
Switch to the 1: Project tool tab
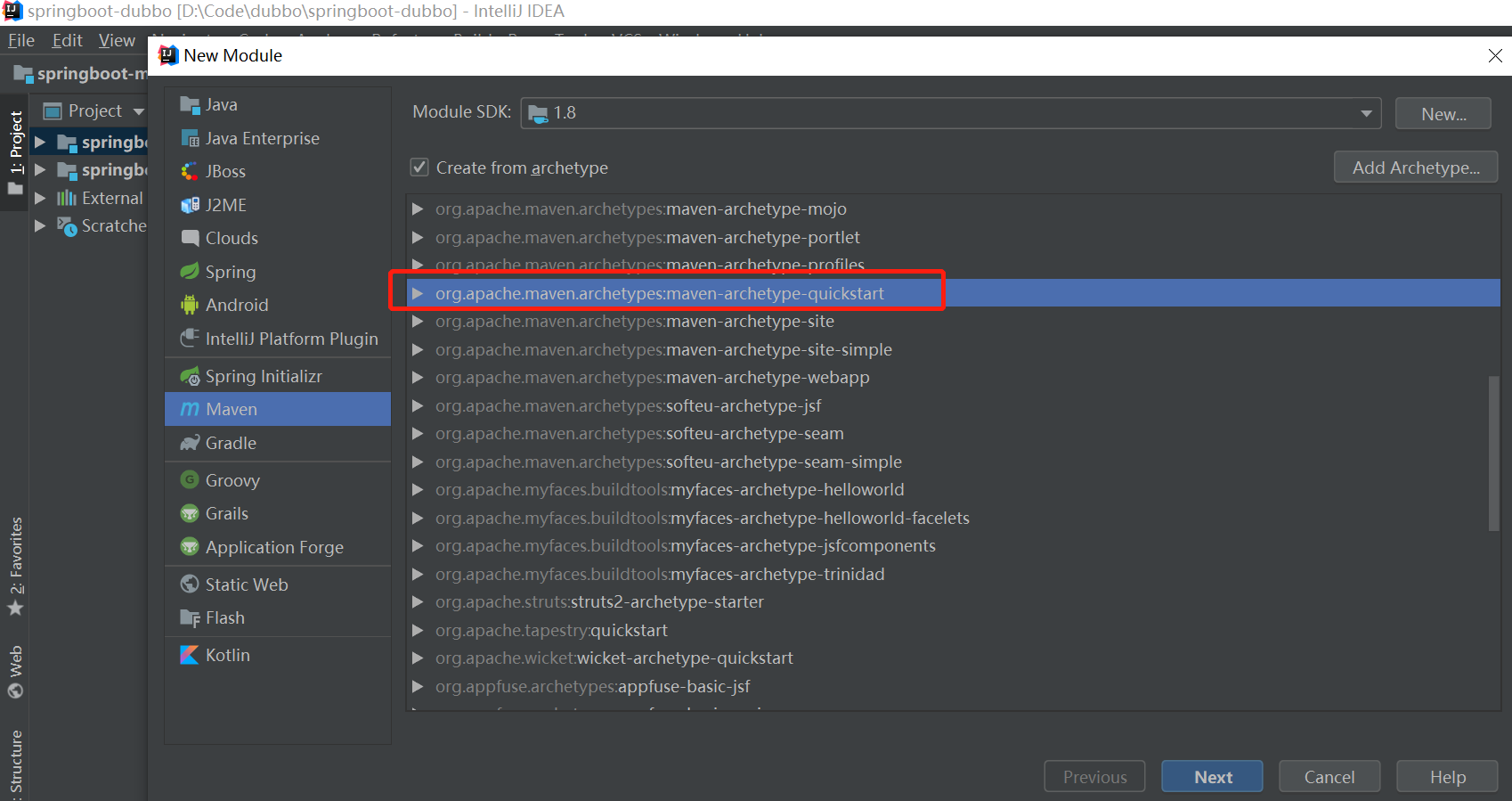15,151
